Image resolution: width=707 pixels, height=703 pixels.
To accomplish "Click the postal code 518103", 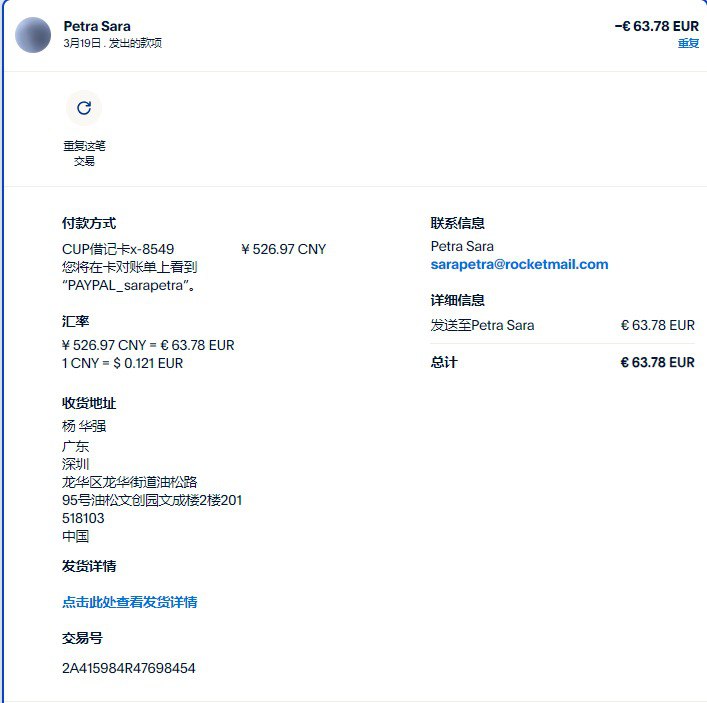I will click(83, 518).
